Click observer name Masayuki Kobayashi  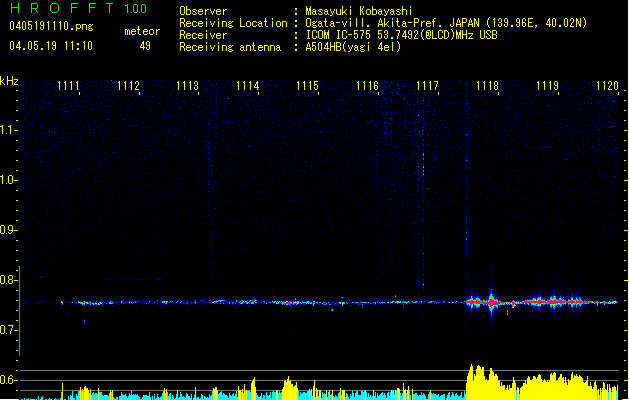[359, 11]
